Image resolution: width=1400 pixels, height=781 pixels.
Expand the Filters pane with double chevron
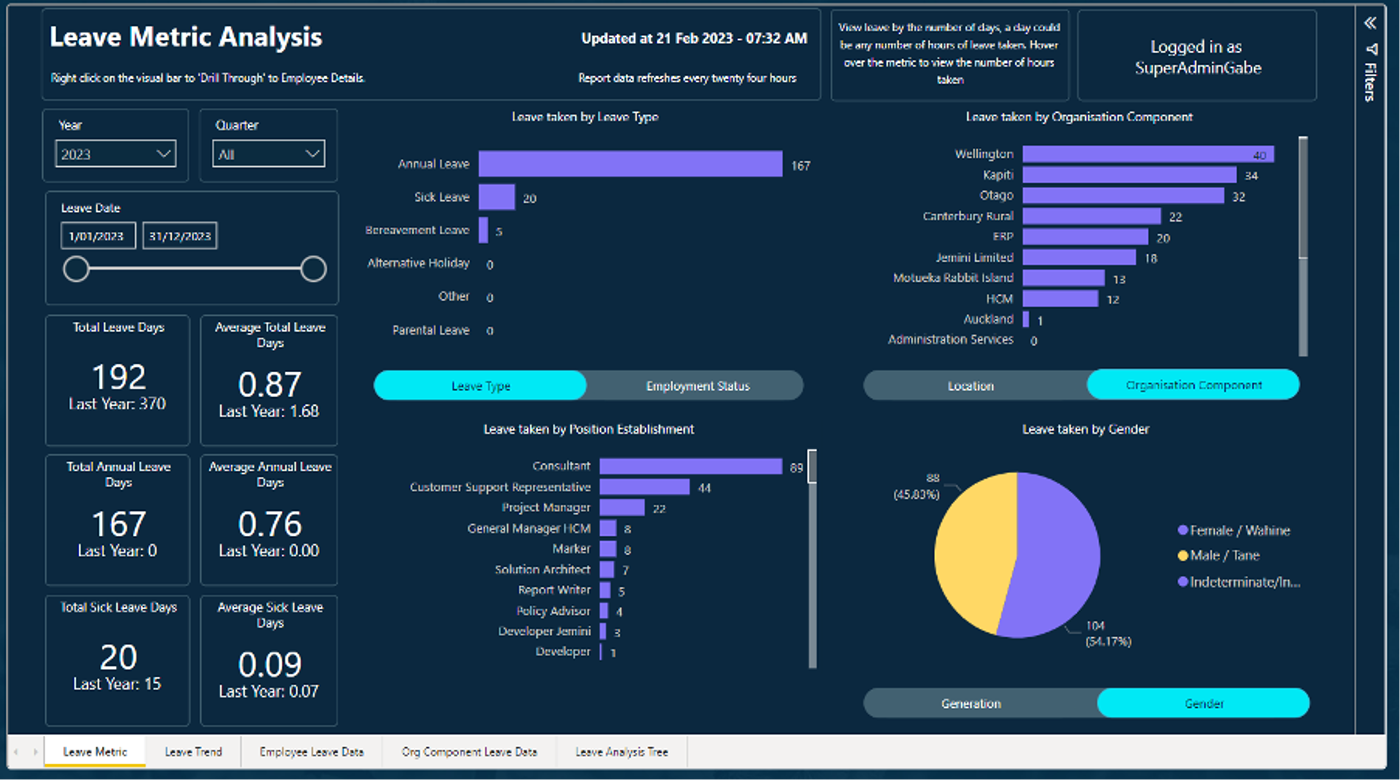coord(1369,23)
